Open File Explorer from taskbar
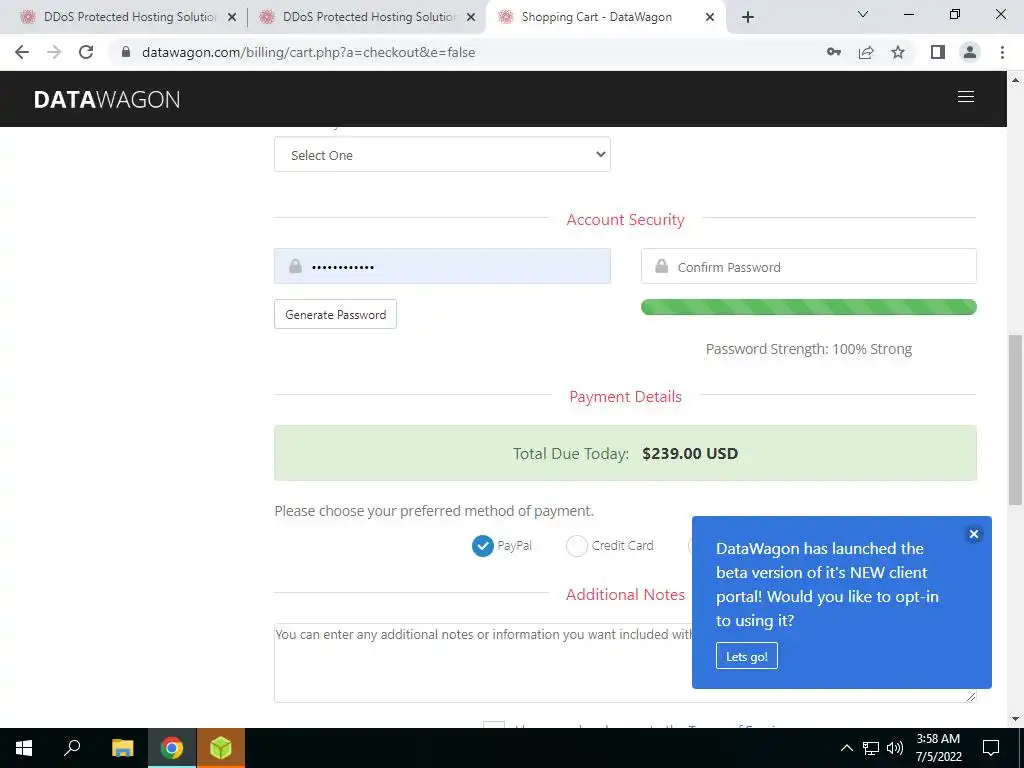 pos(122,748)
